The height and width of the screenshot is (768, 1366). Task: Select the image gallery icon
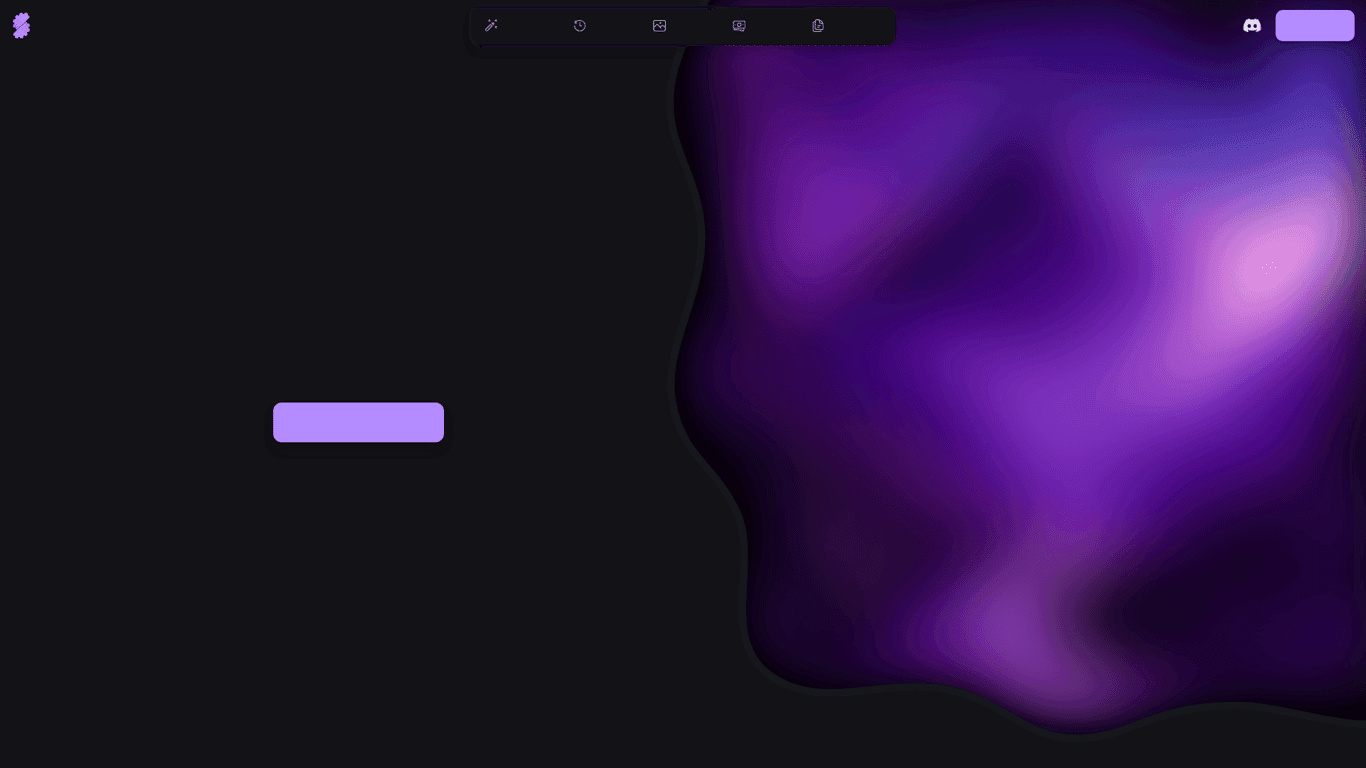pyautogui.click(x=659, y=26)
